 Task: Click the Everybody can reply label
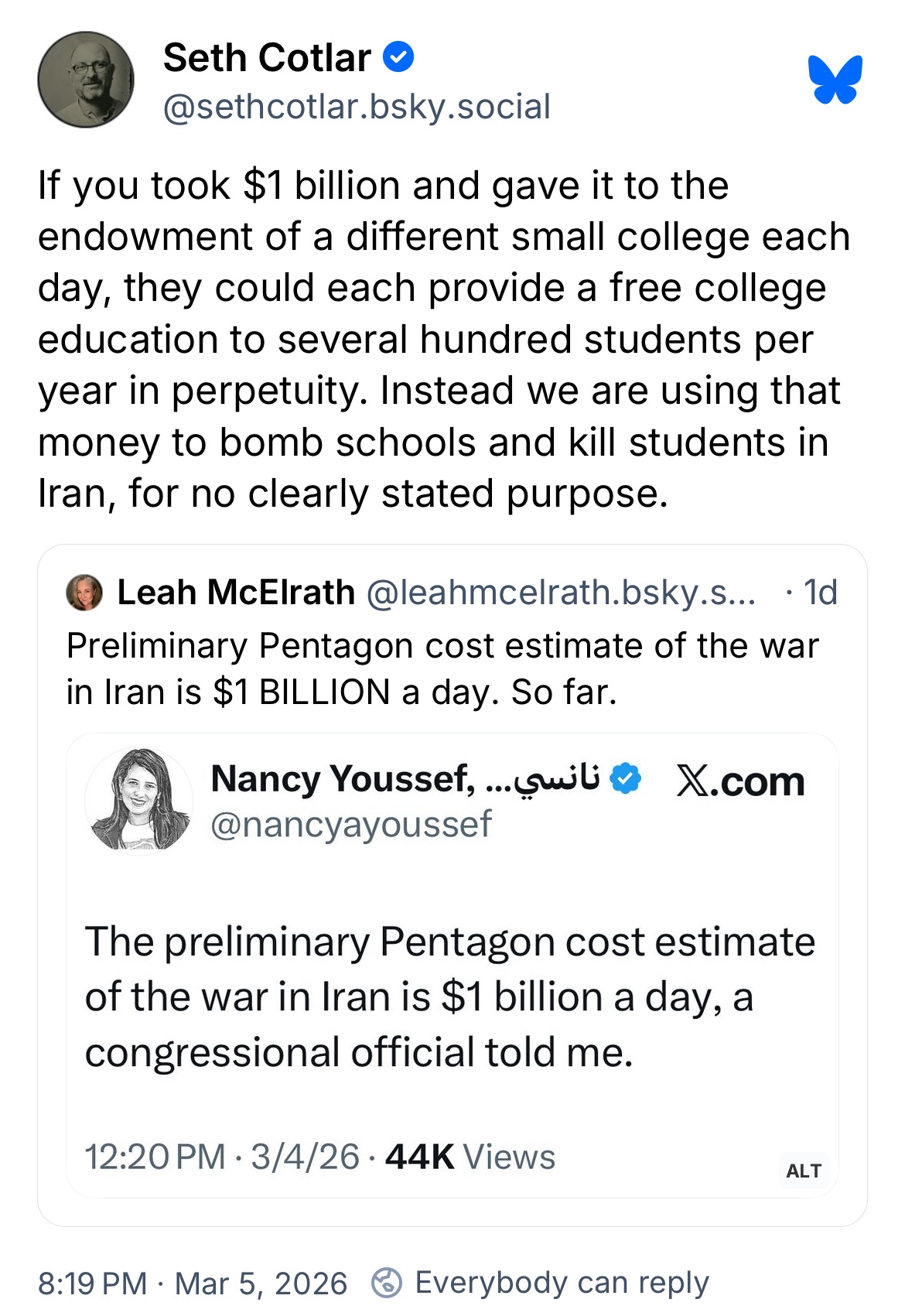(562, 1283)
